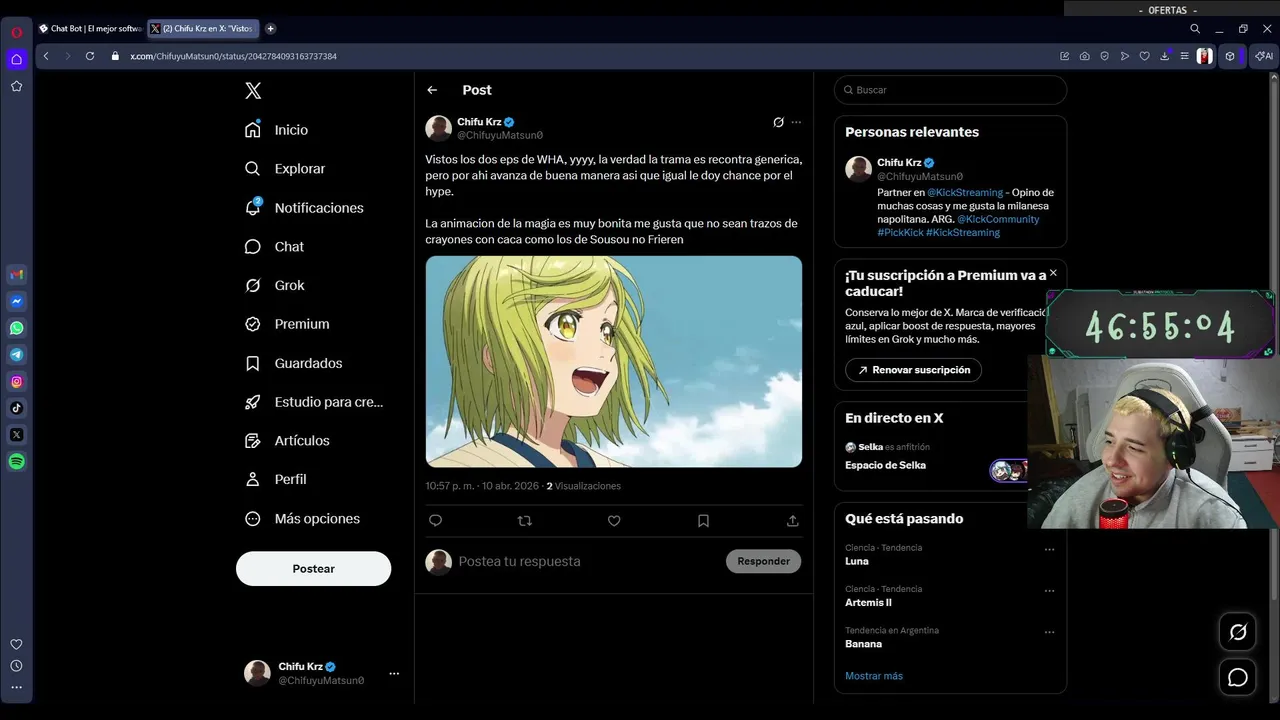This screenshot has width=1280, height=720.
Task: Open Guardados in the navigation
Action: pyautogui.click(x=294, y=363)
